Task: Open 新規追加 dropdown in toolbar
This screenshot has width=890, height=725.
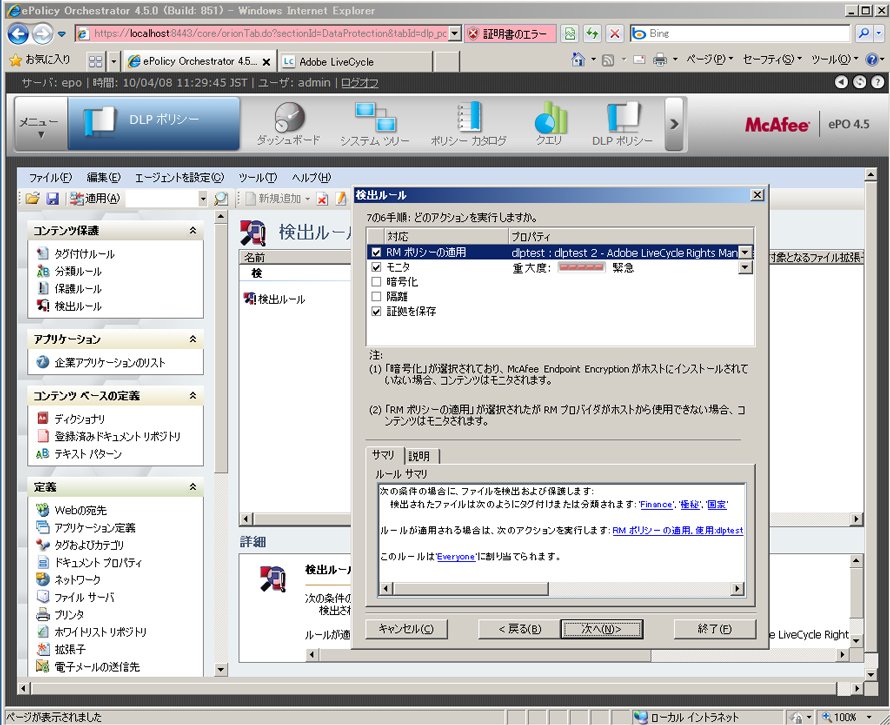Action: 279,199
